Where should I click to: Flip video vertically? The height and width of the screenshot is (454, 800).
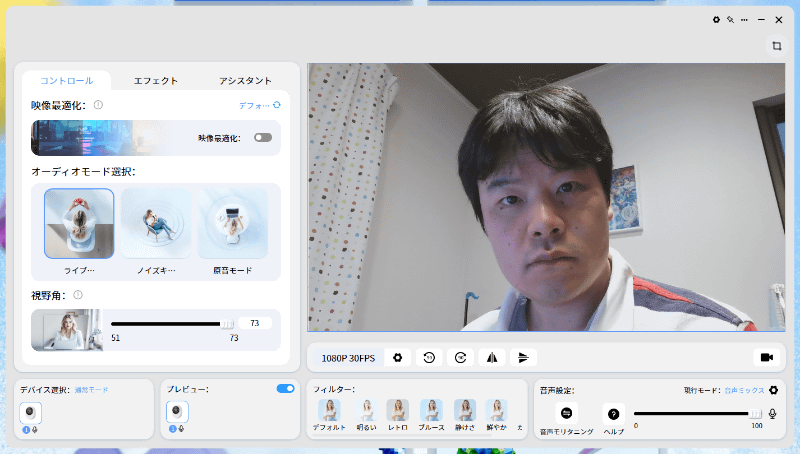coord(523,358)
